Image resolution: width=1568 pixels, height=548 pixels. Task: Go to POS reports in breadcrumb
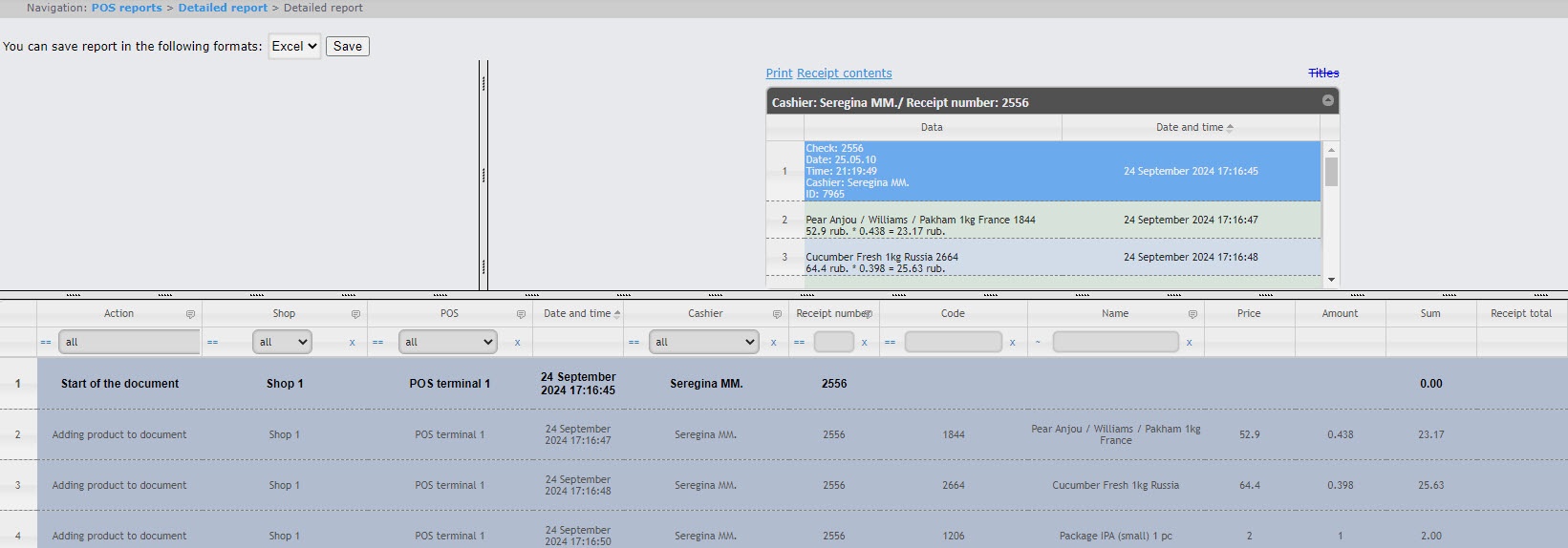point(126,8)
